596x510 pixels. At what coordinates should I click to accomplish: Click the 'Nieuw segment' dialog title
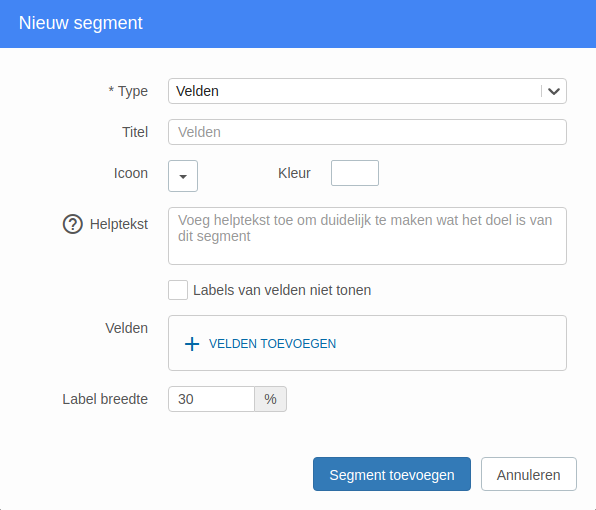(x=81, y=23)
